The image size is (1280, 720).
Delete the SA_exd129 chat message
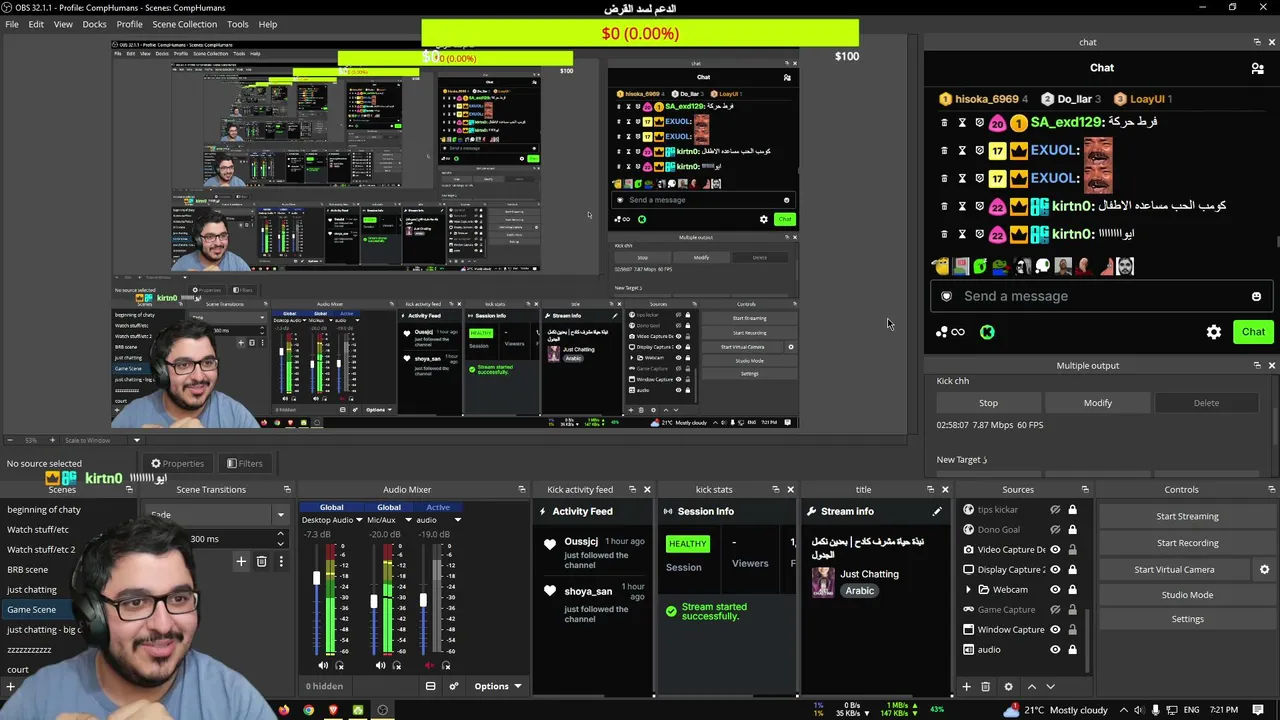tap(943, 122)
